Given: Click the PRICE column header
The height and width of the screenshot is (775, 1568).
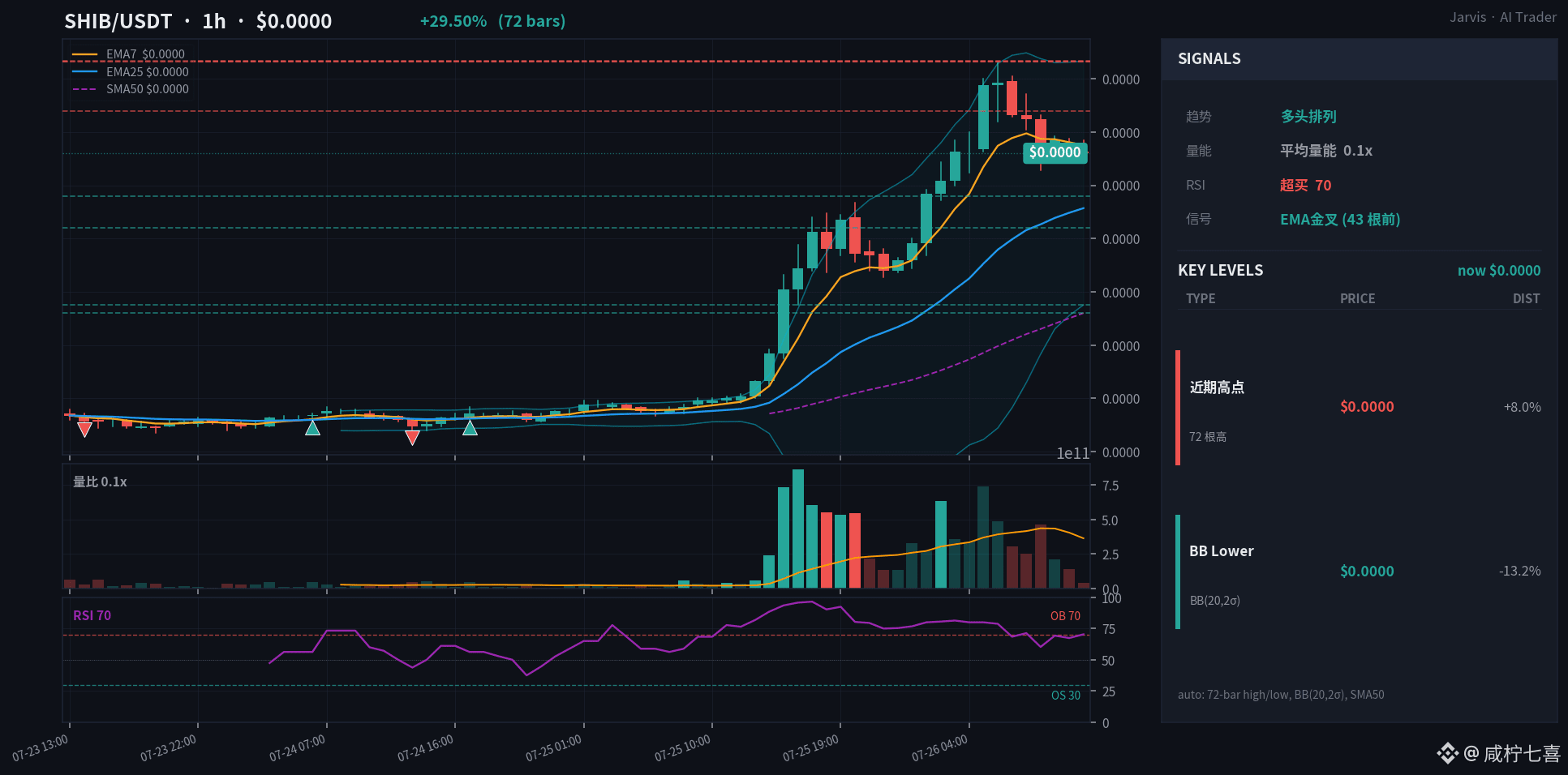Looking at the screenshot, I should pyautogui.click(x=1358, y=298).
